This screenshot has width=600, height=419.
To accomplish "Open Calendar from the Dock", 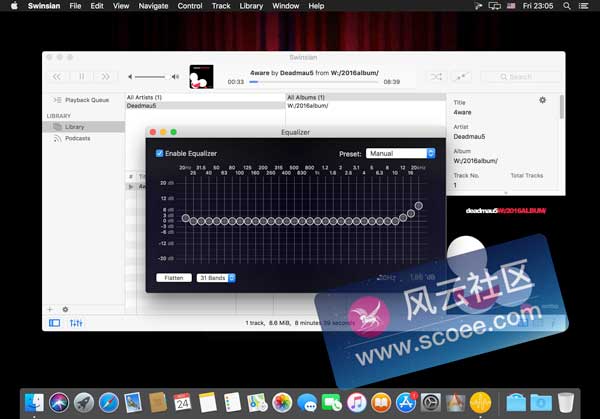I will pyautogui.click(x=183, y=402).
